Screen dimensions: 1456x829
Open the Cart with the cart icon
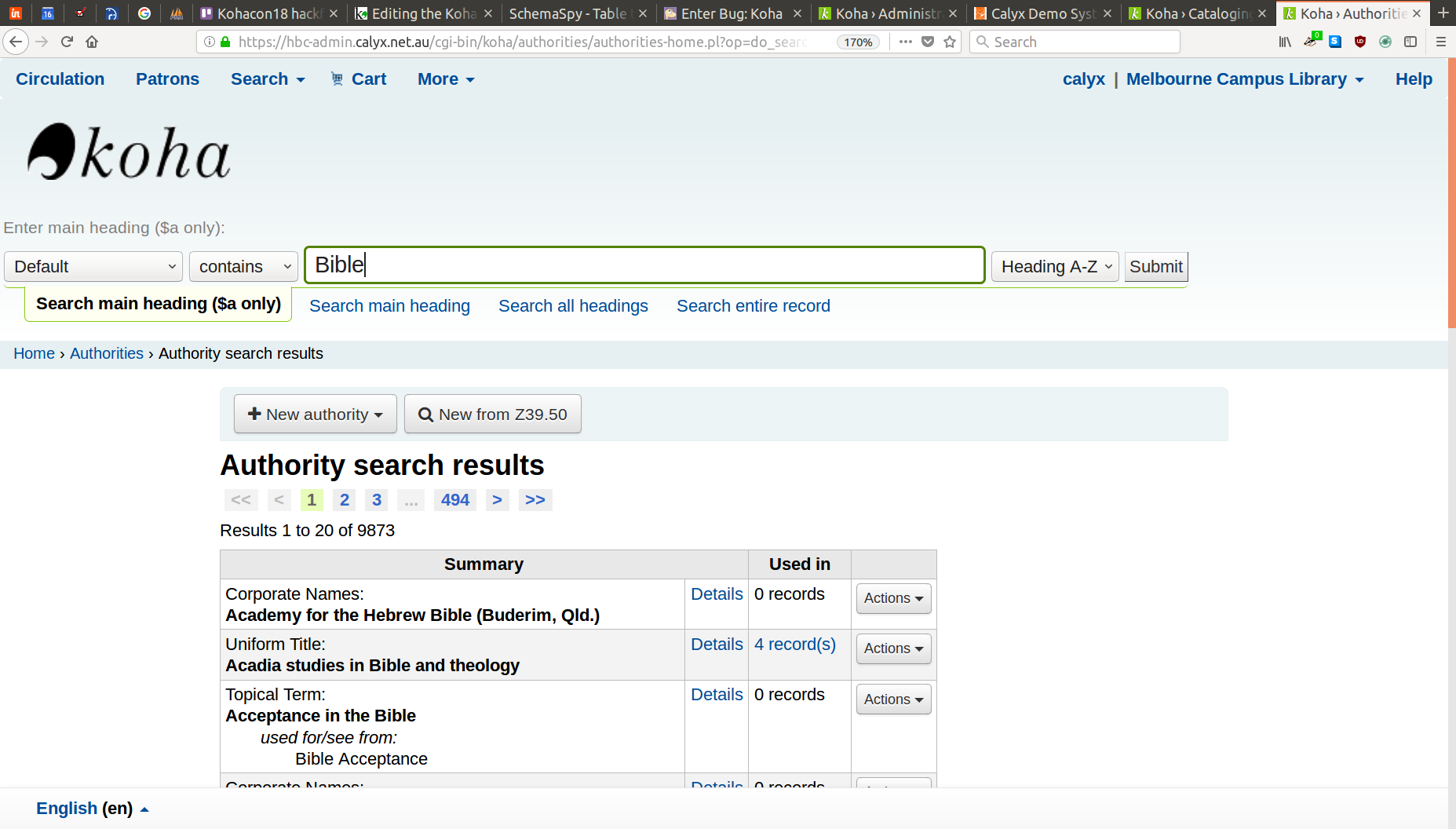point(338,79)
